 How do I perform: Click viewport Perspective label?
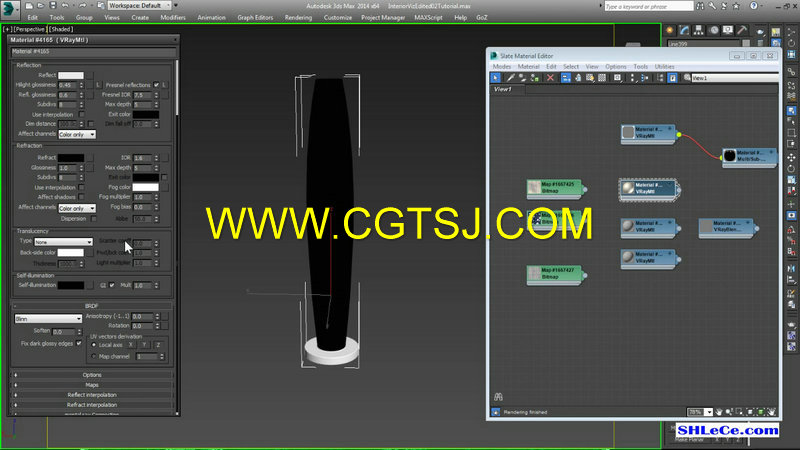tap(29, 30)
